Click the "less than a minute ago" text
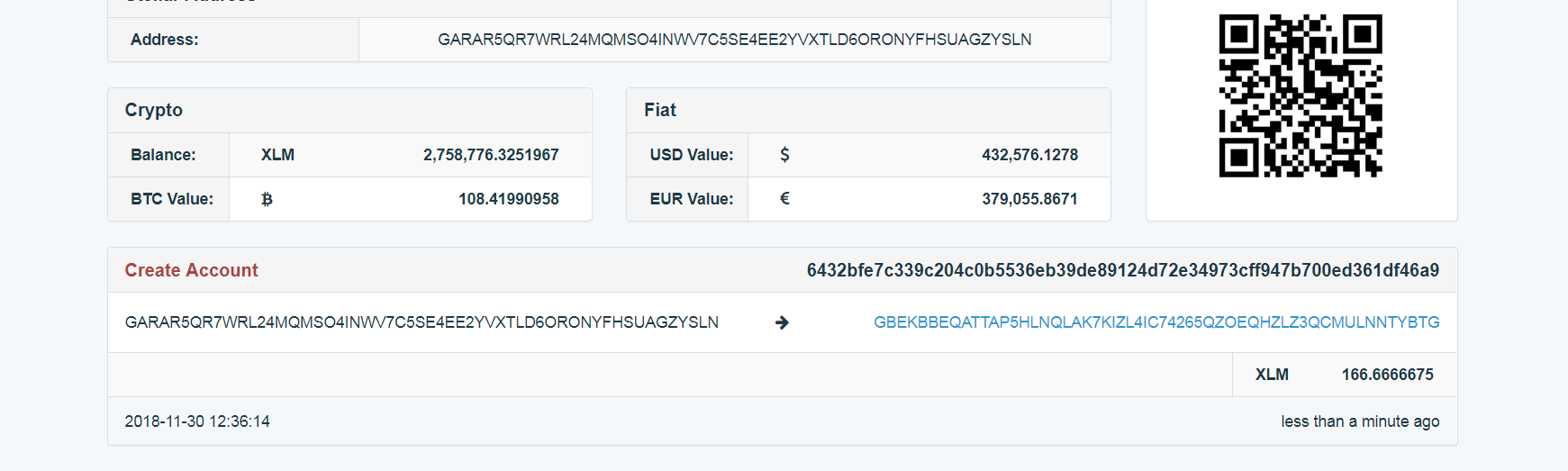 1360,421
